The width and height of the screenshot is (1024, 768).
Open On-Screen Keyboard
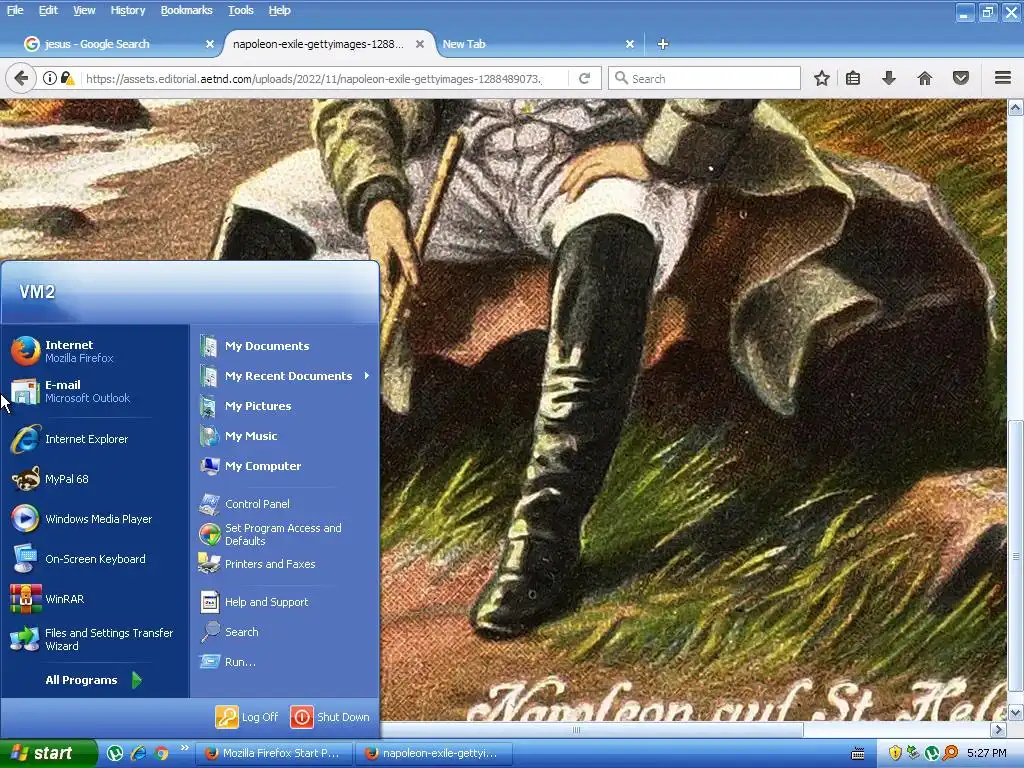(95, 559)
